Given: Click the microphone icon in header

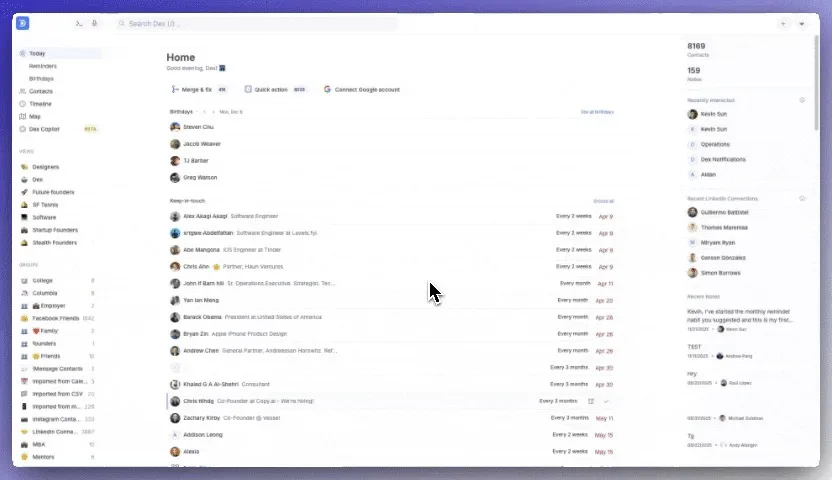Looking at the screenshot, I should click(94, 23).
